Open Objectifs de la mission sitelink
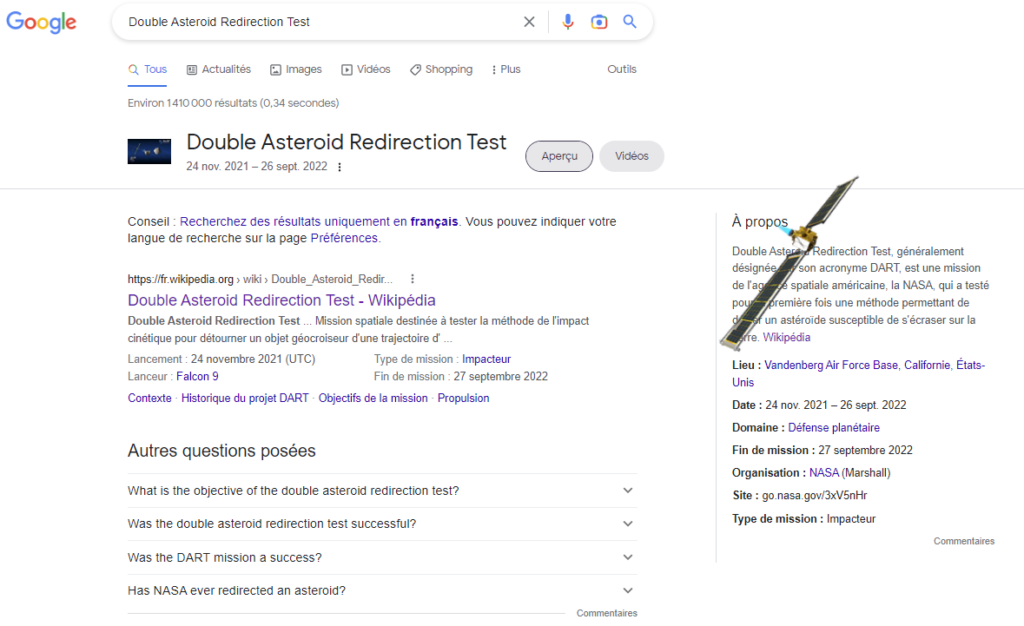The image size is (1024, 626). point(373,398)
